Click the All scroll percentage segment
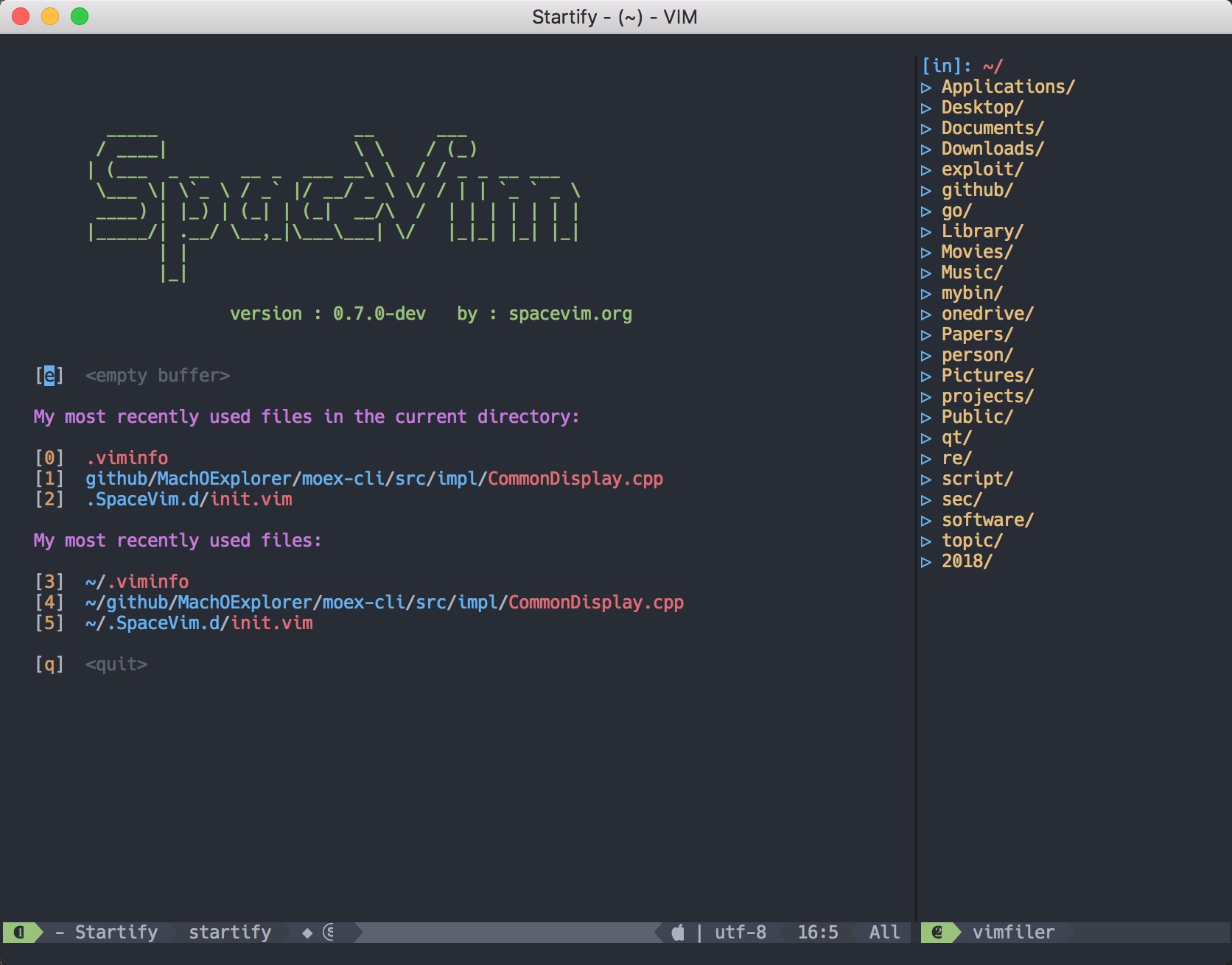Viewport: 1232px width, 965px height. coord(884,933)
